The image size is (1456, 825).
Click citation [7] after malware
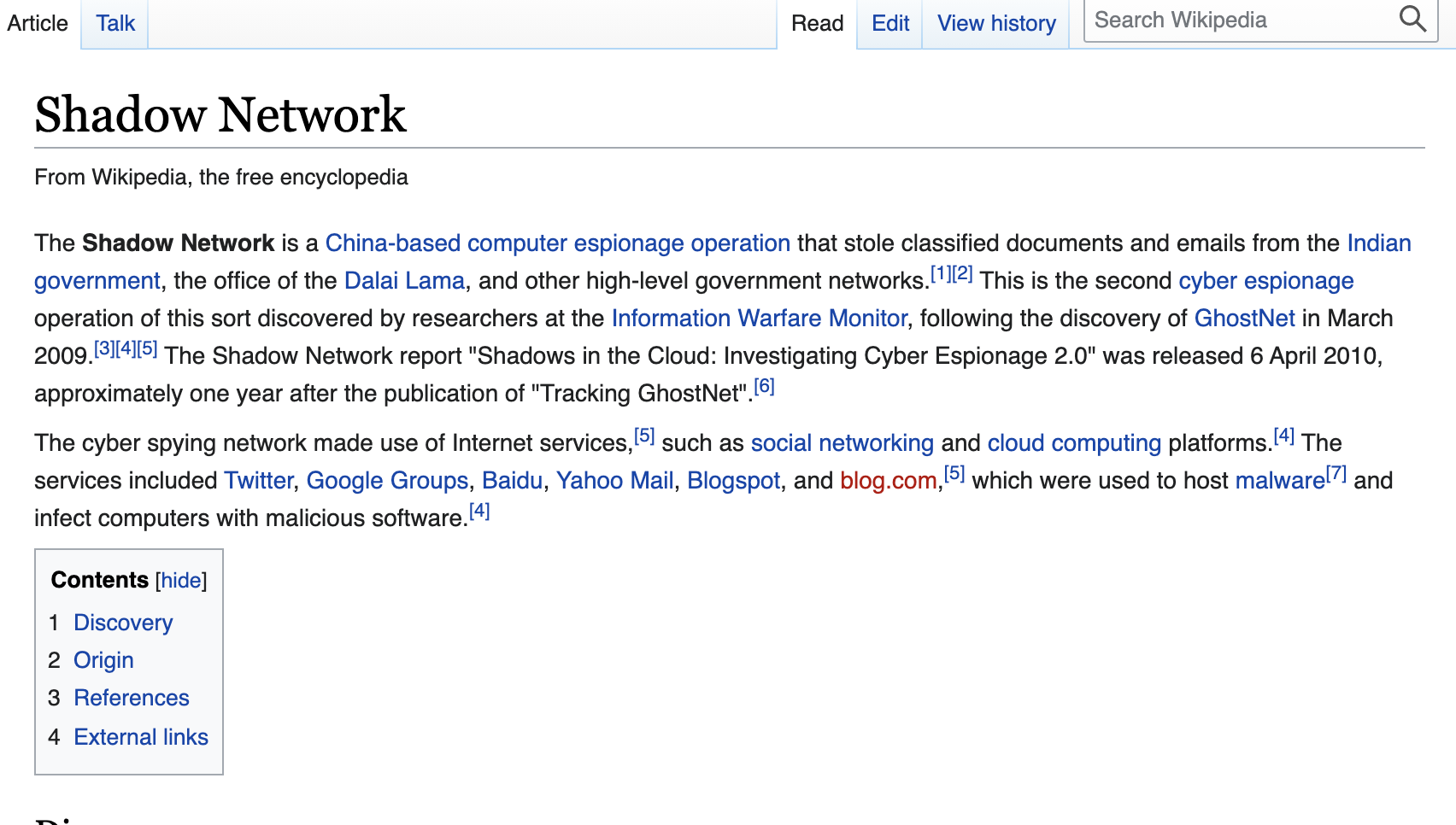tap(1336, 473)
